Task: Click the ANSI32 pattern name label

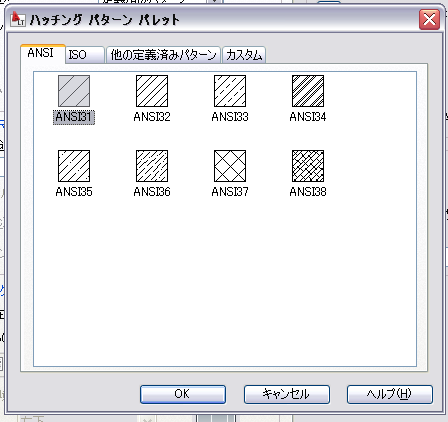Action: pos(152,117)
